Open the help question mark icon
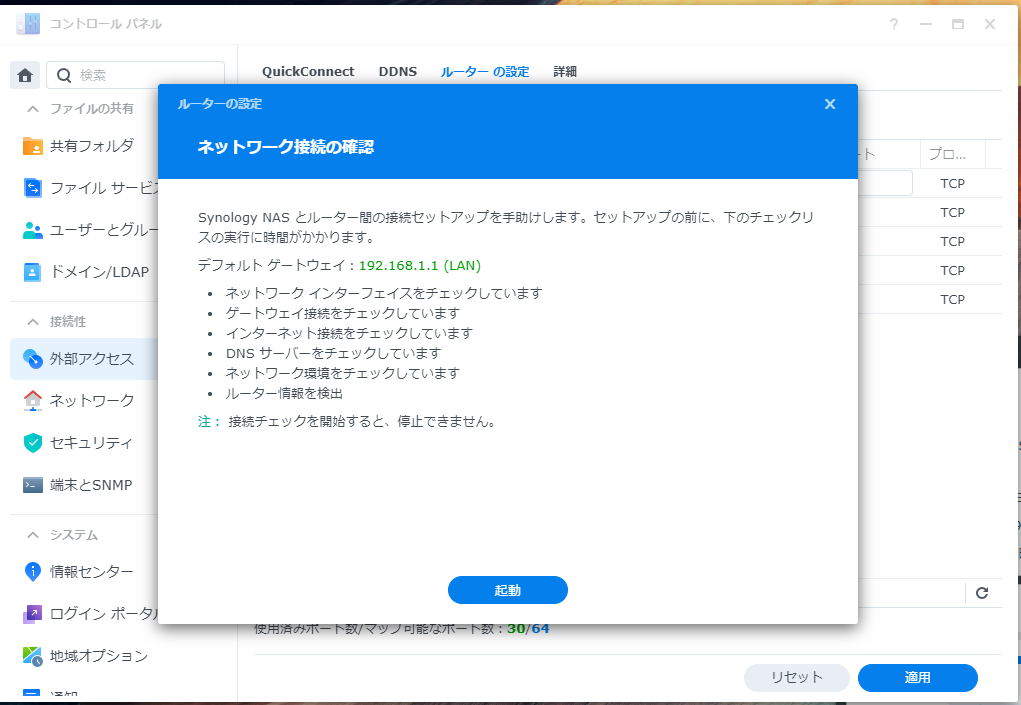The height and width of the screenshot is (705, 1021). pyautogui.click(x=894, y=24)
